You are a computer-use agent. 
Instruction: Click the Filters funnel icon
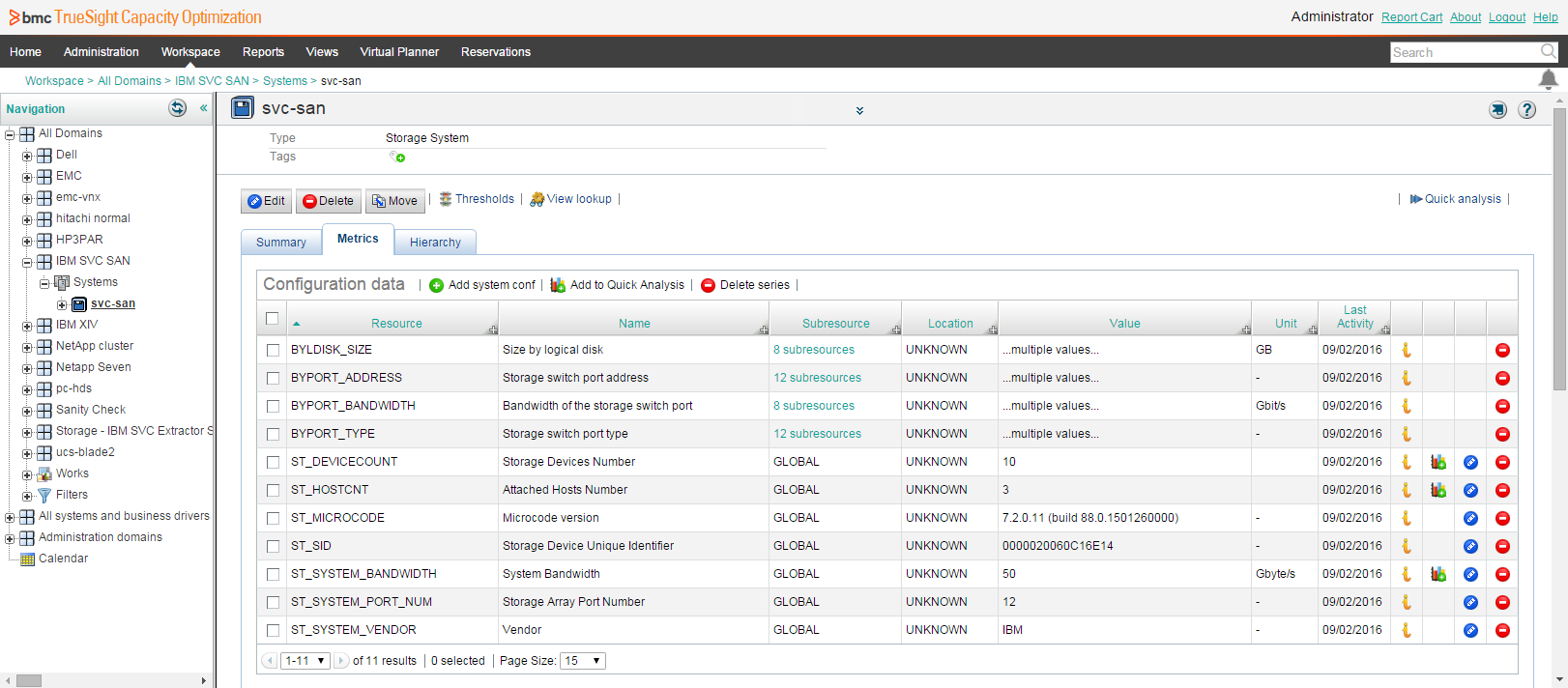click(x=44, y=495)
